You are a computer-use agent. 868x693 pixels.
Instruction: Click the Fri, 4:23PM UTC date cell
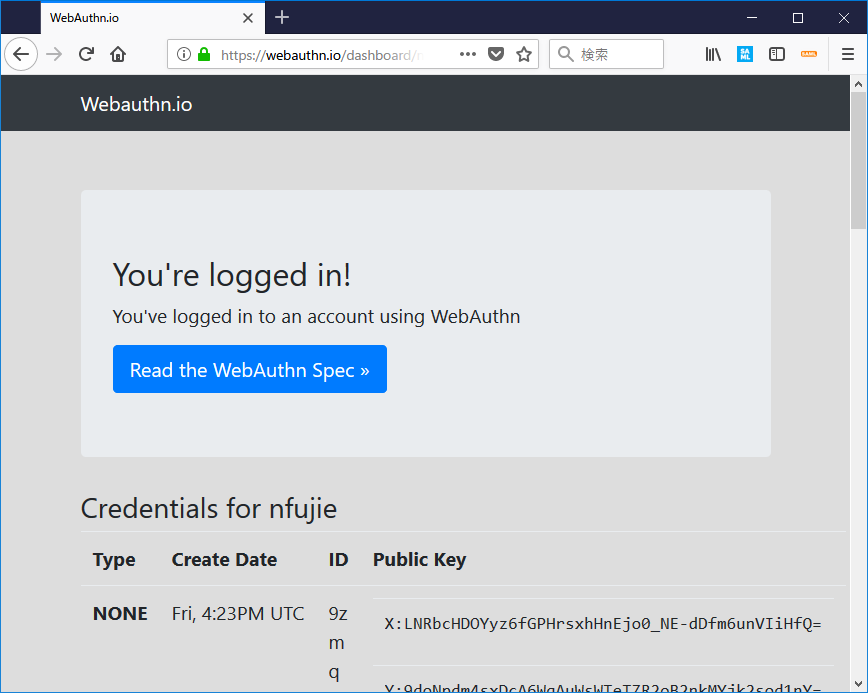(238, 613)
